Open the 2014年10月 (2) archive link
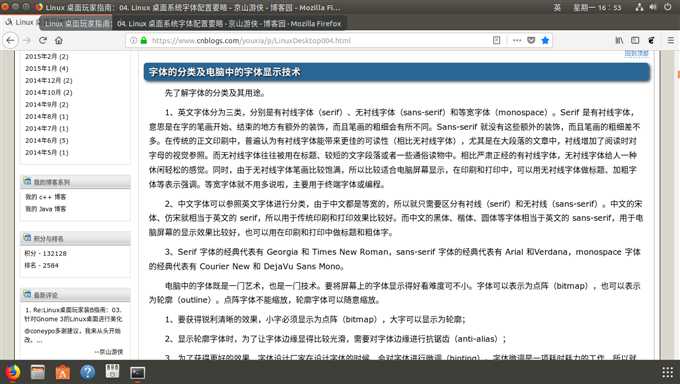680x384 pixels. coord(49,92)
